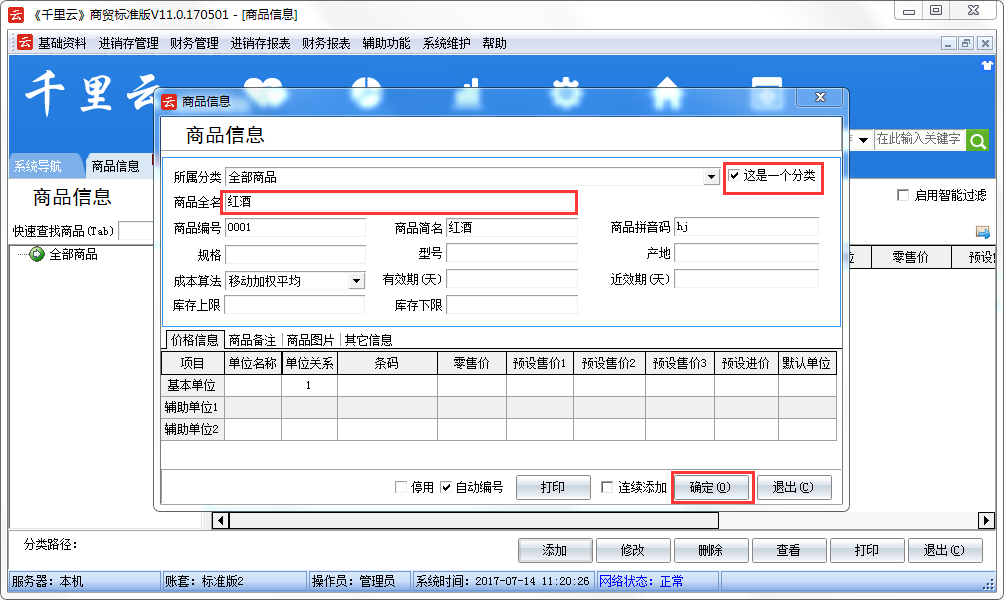This screenshot has height=600, width=1004.
Task: Enable the 连续添加 checkbox
Action: [x=608, y=487]
